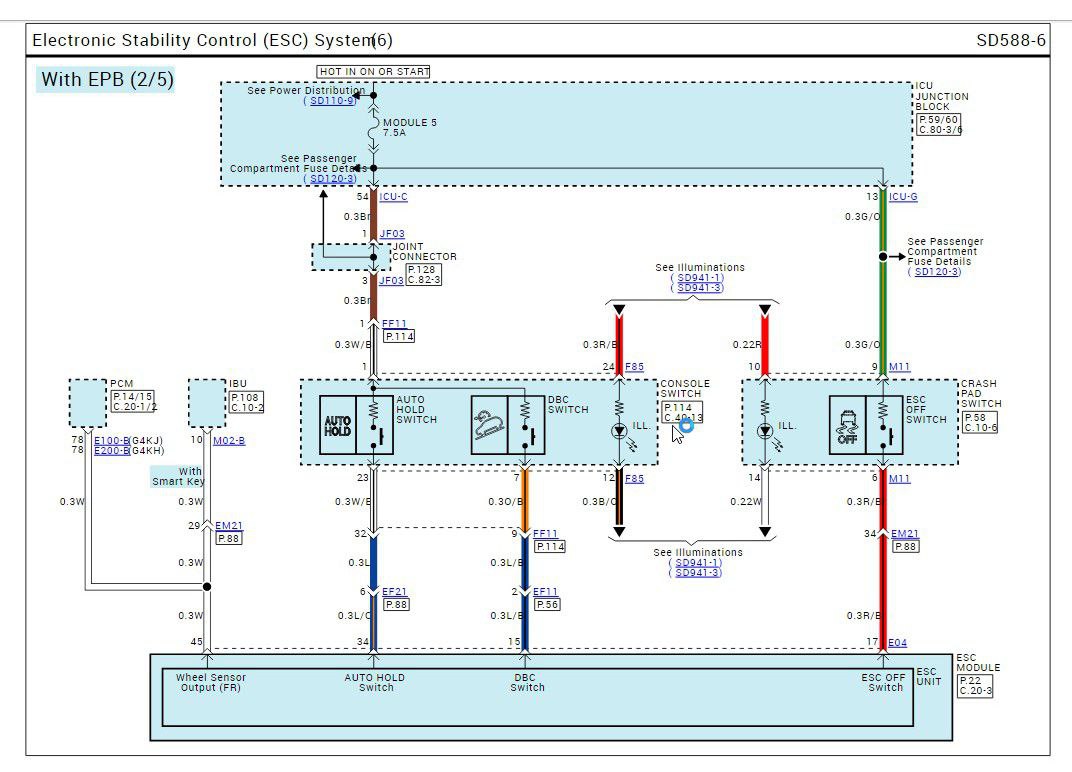Open the ICU-G connector link
This screenshot has height=772, width=1072.
(903, 197)
